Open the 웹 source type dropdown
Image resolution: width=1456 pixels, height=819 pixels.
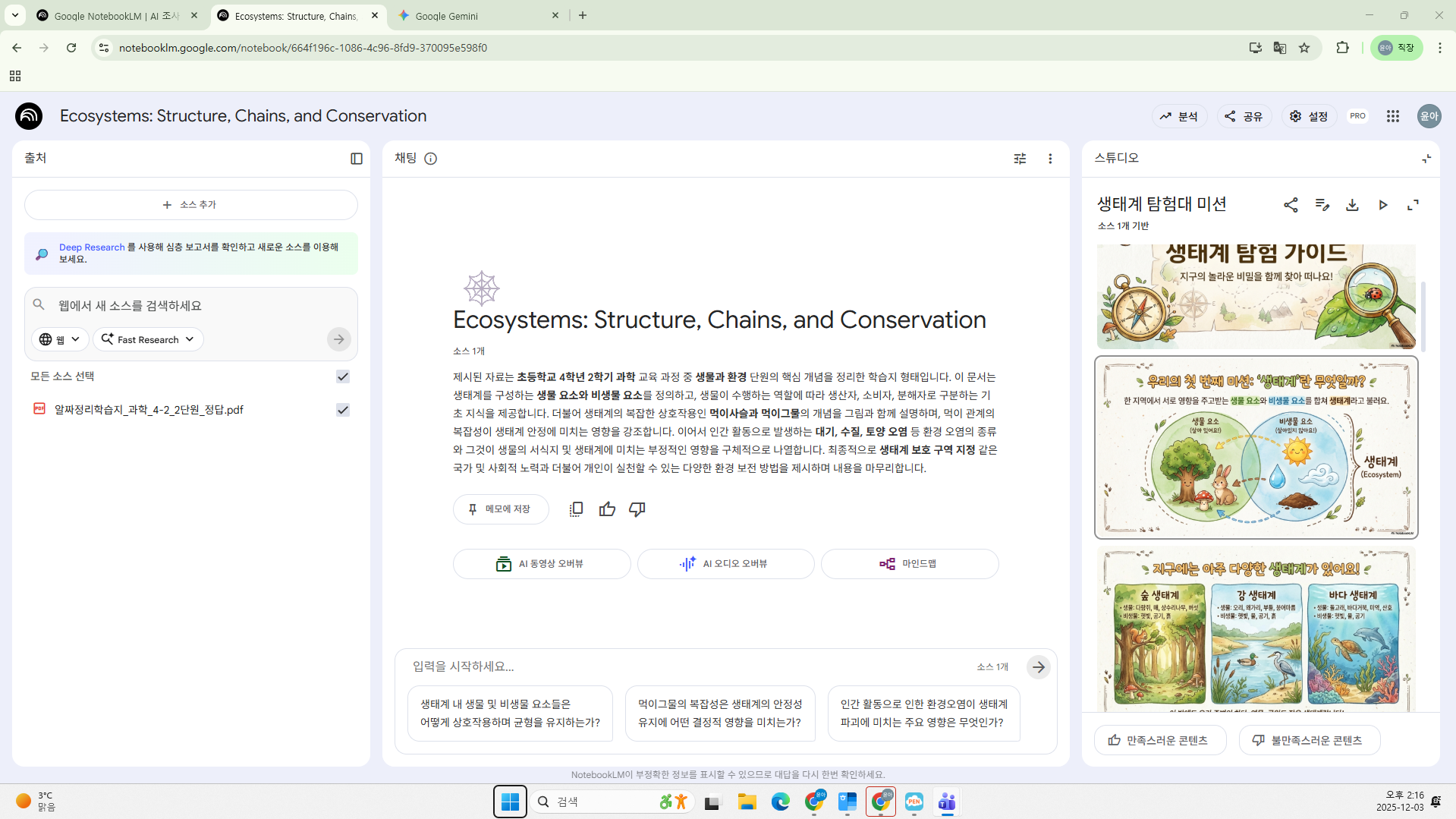coord(59,339)
